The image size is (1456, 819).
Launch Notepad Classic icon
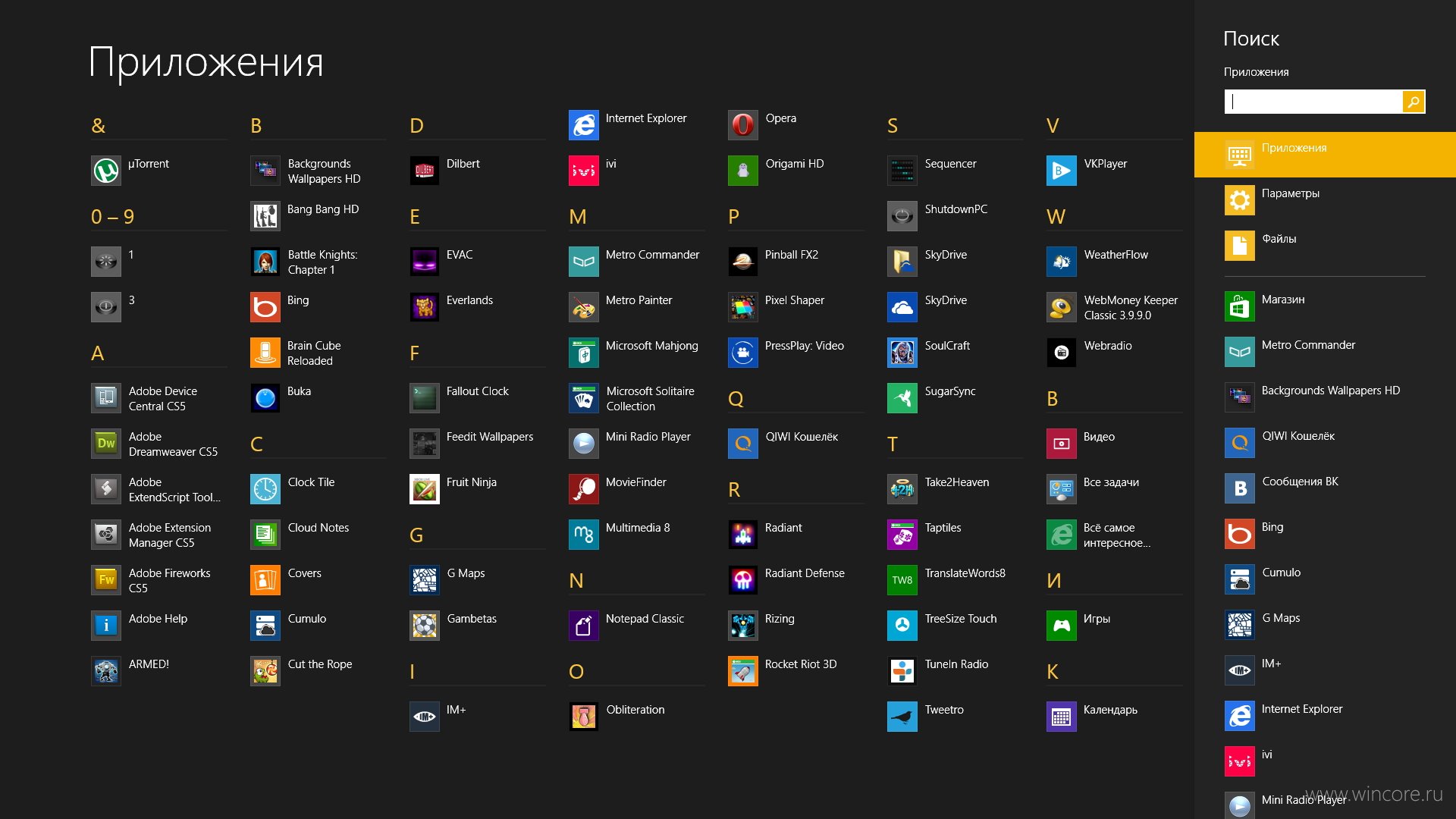pyautogui.click(x=584, y=626)
